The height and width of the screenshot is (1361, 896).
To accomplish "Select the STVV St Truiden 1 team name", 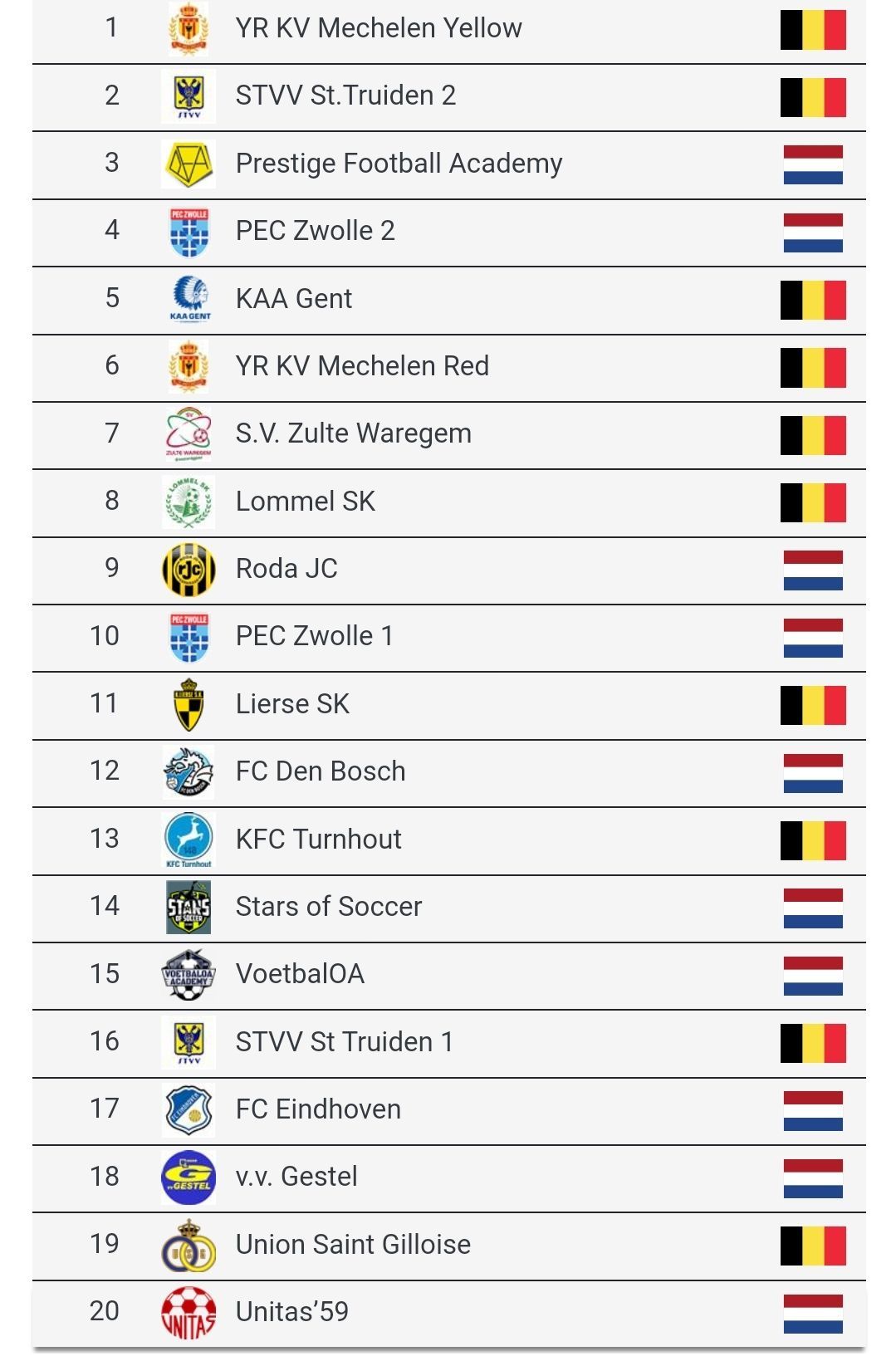I will (x=345, y=1042).
